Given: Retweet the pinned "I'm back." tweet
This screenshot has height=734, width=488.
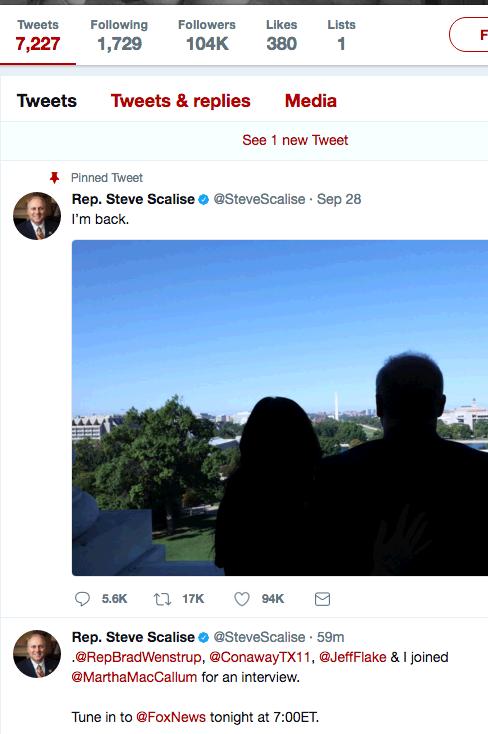Looking at the screenshot, I should tap(163, 599).
